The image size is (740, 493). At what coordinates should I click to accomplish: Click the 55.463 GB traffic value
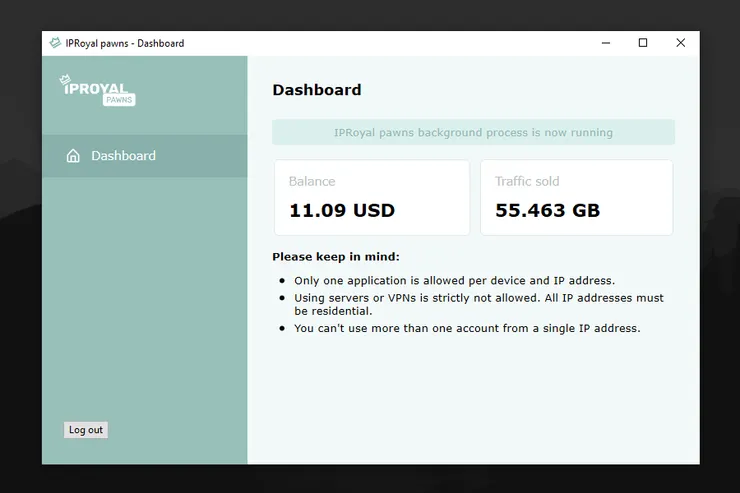548,211
